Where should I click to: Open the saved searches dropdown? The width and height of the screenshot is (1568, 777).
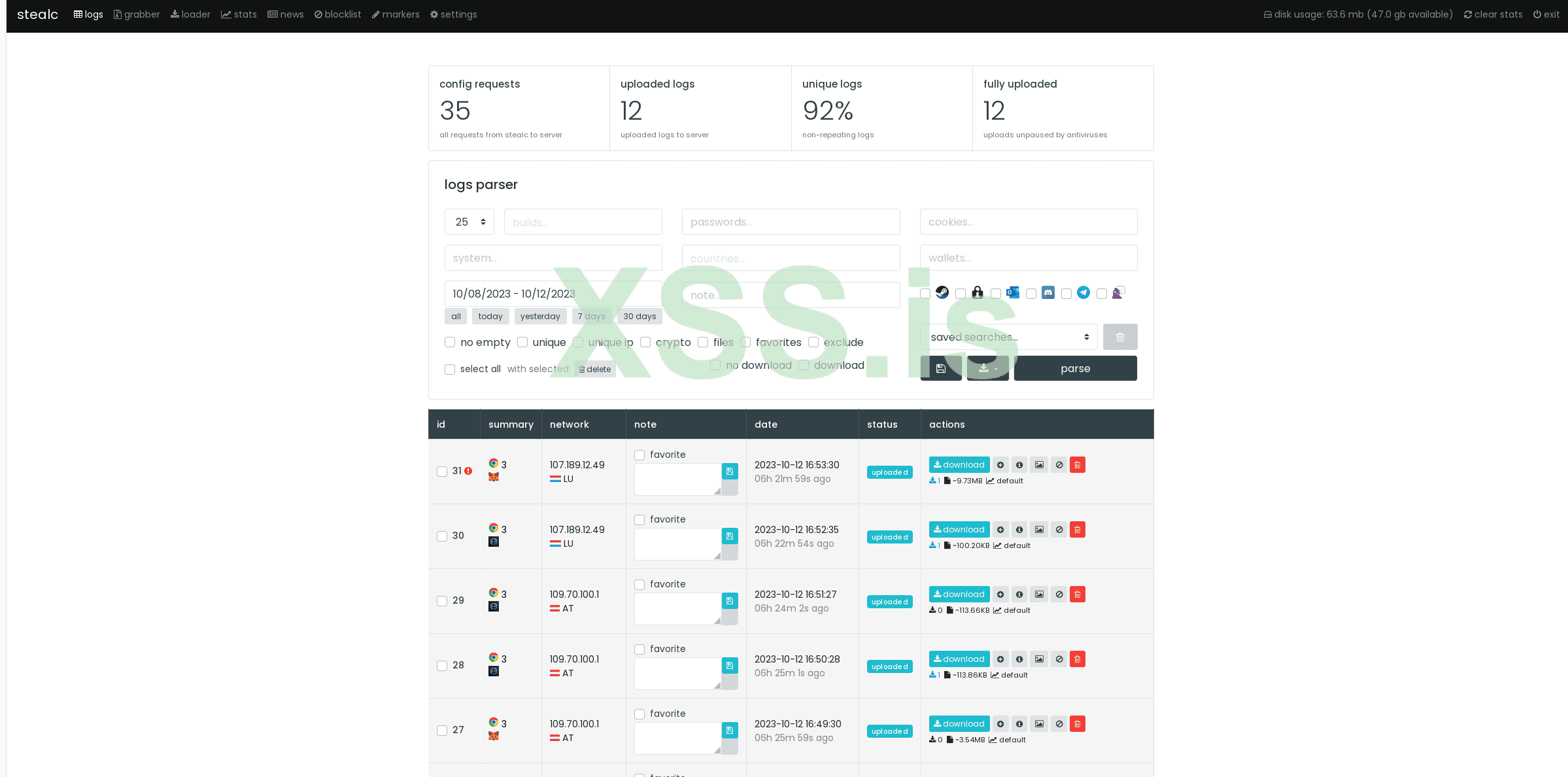pyautogui.click(x=1008, y=337)
